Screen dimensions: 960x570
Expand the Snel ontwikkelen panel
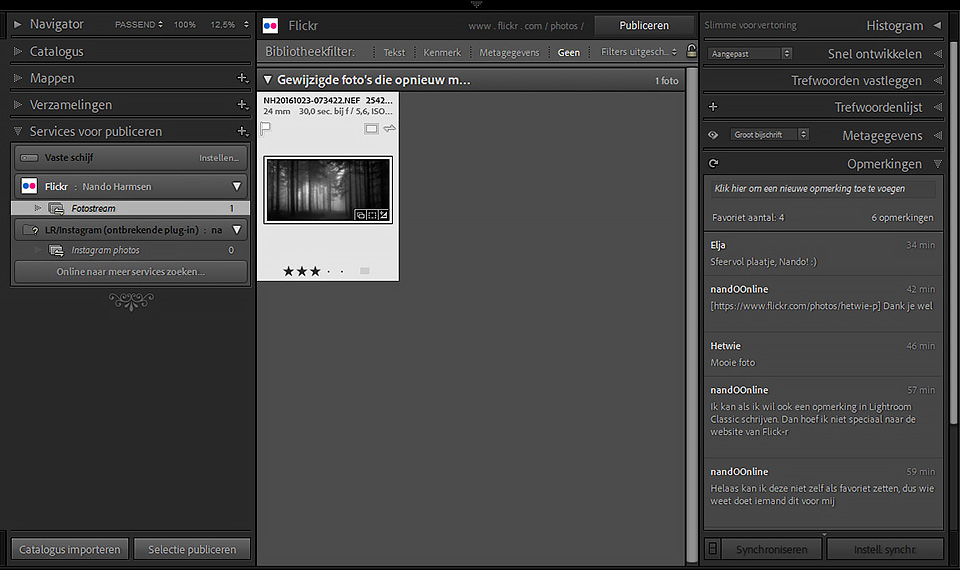(937, 54)
